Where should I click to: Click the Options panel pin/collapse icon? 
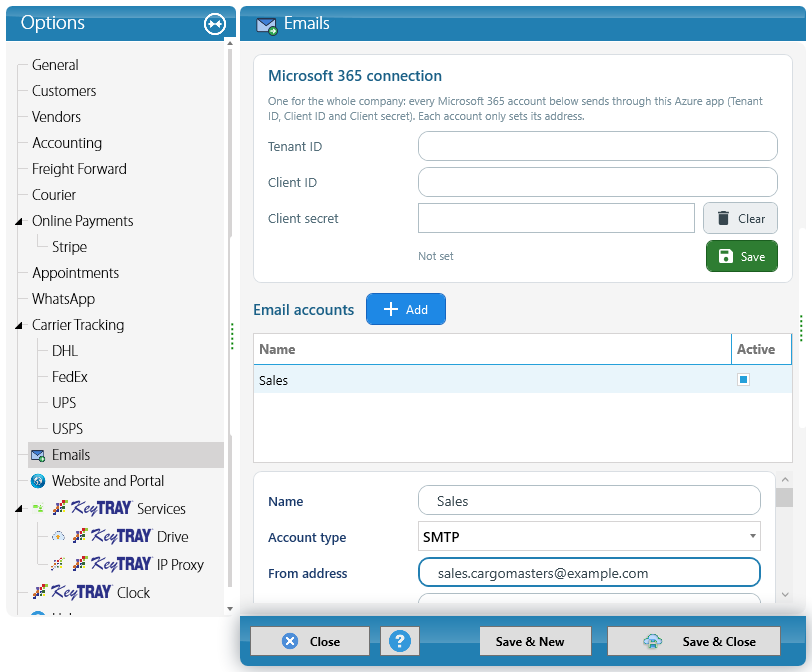point(215,24)
